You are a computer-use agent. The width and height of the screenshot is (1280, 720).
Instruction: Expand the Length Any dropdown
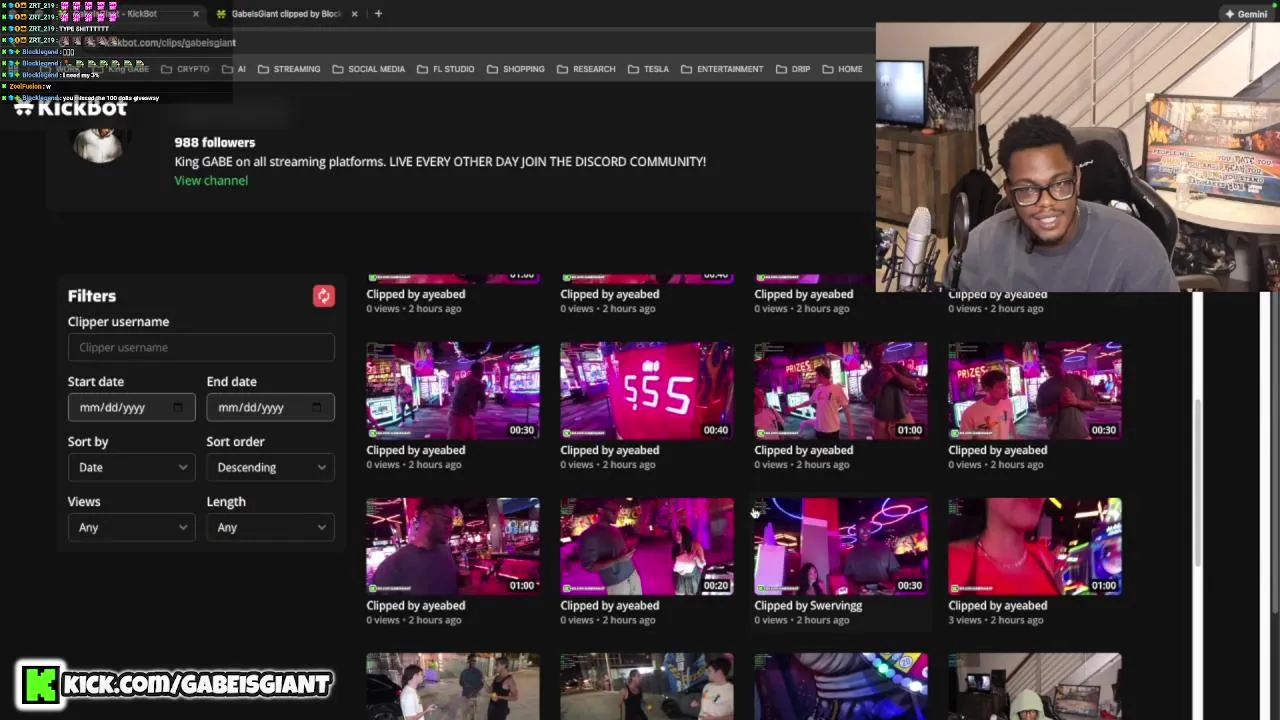click(270, 527)
